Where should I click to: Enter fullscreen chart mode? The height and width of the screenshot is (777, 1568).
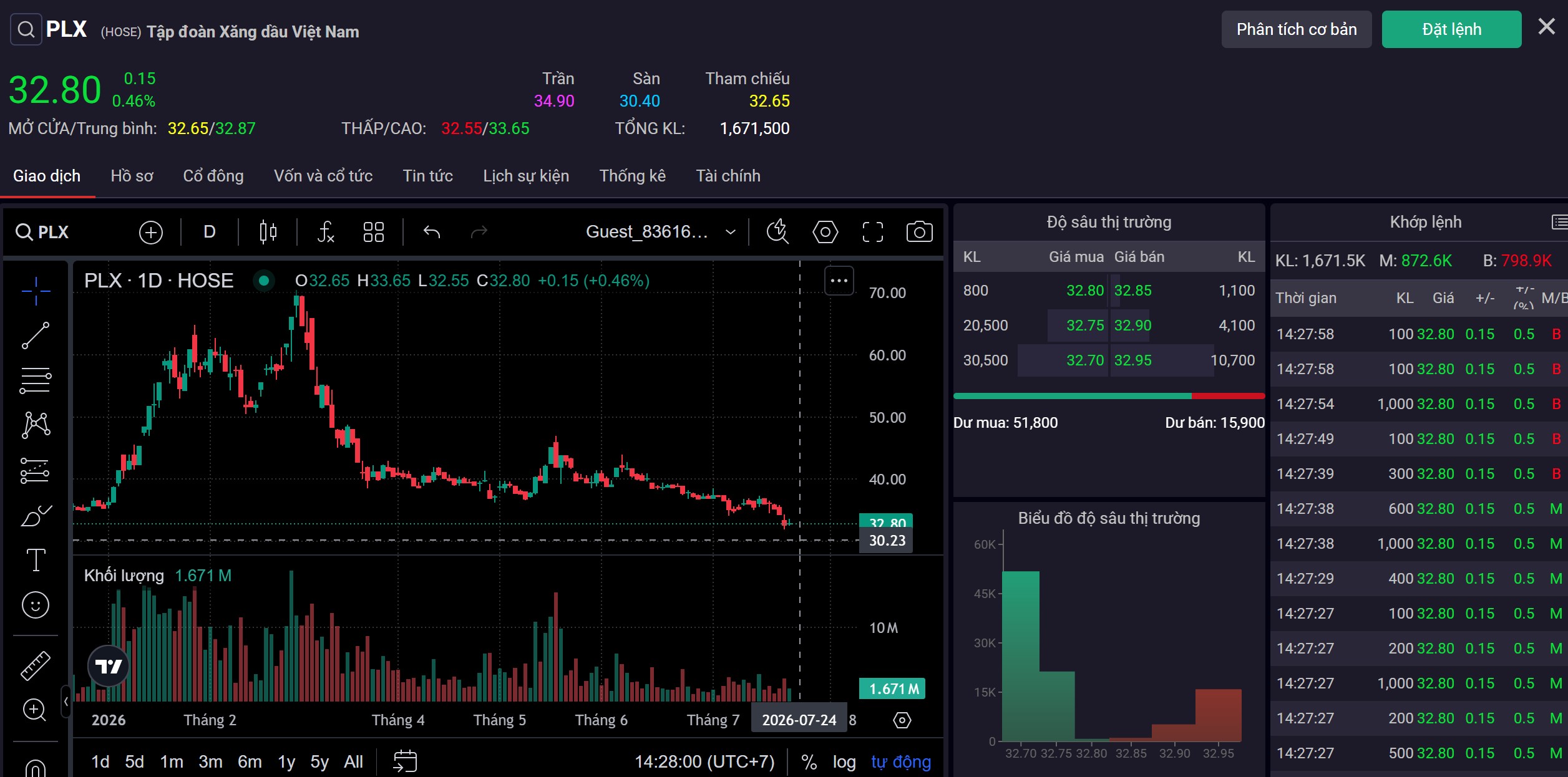(872, 232)
